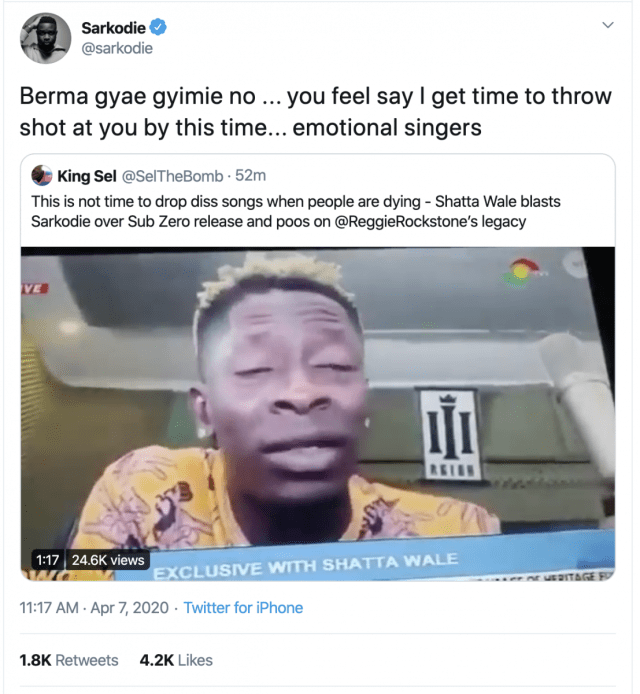The image size is (640, 694).
Task: Open King Sel's profile name
Action: pos(87,176)
